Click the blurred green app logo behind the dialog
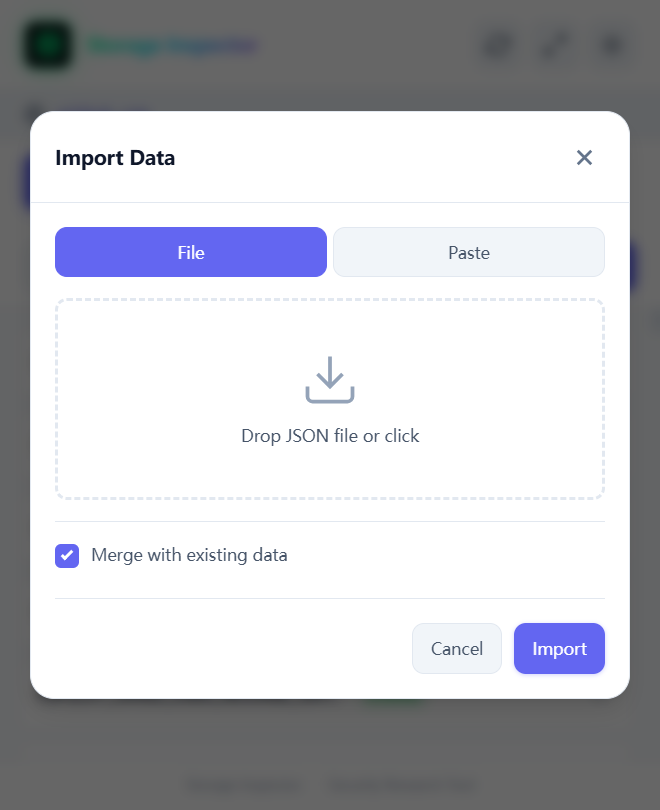660x810 pixels. pos(48,45)
